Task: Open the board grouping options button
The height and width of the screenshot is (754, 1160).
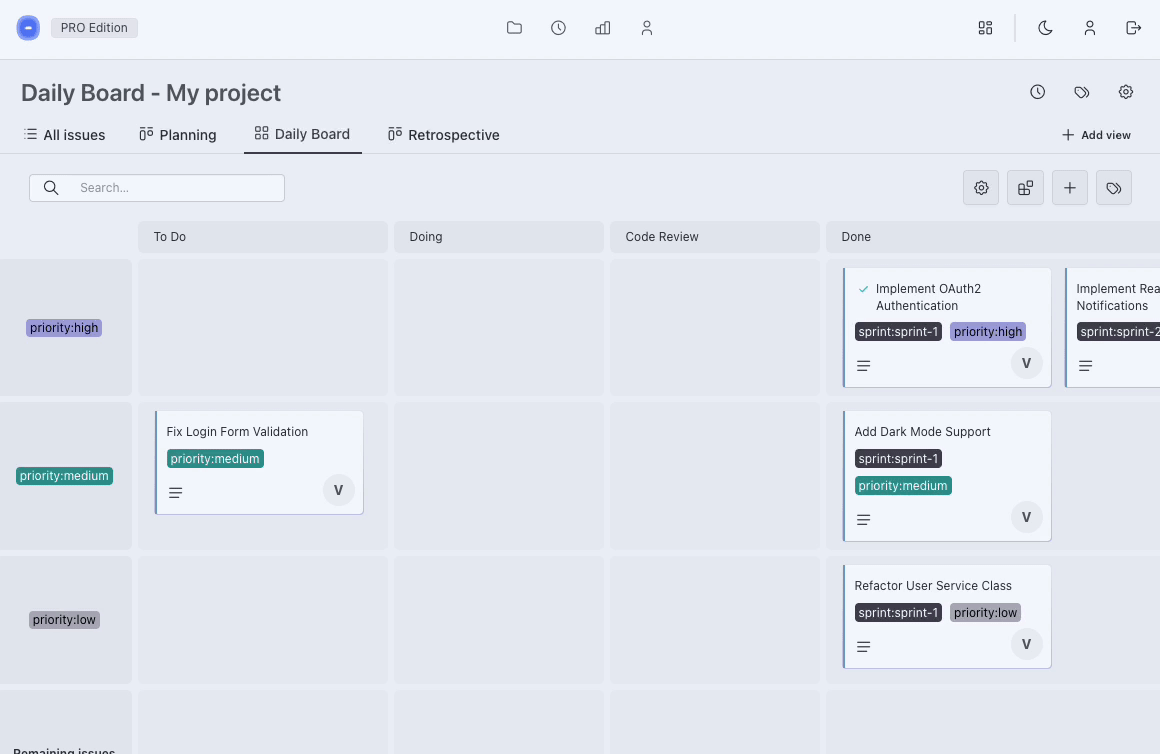Action: tap(1025, 188)
